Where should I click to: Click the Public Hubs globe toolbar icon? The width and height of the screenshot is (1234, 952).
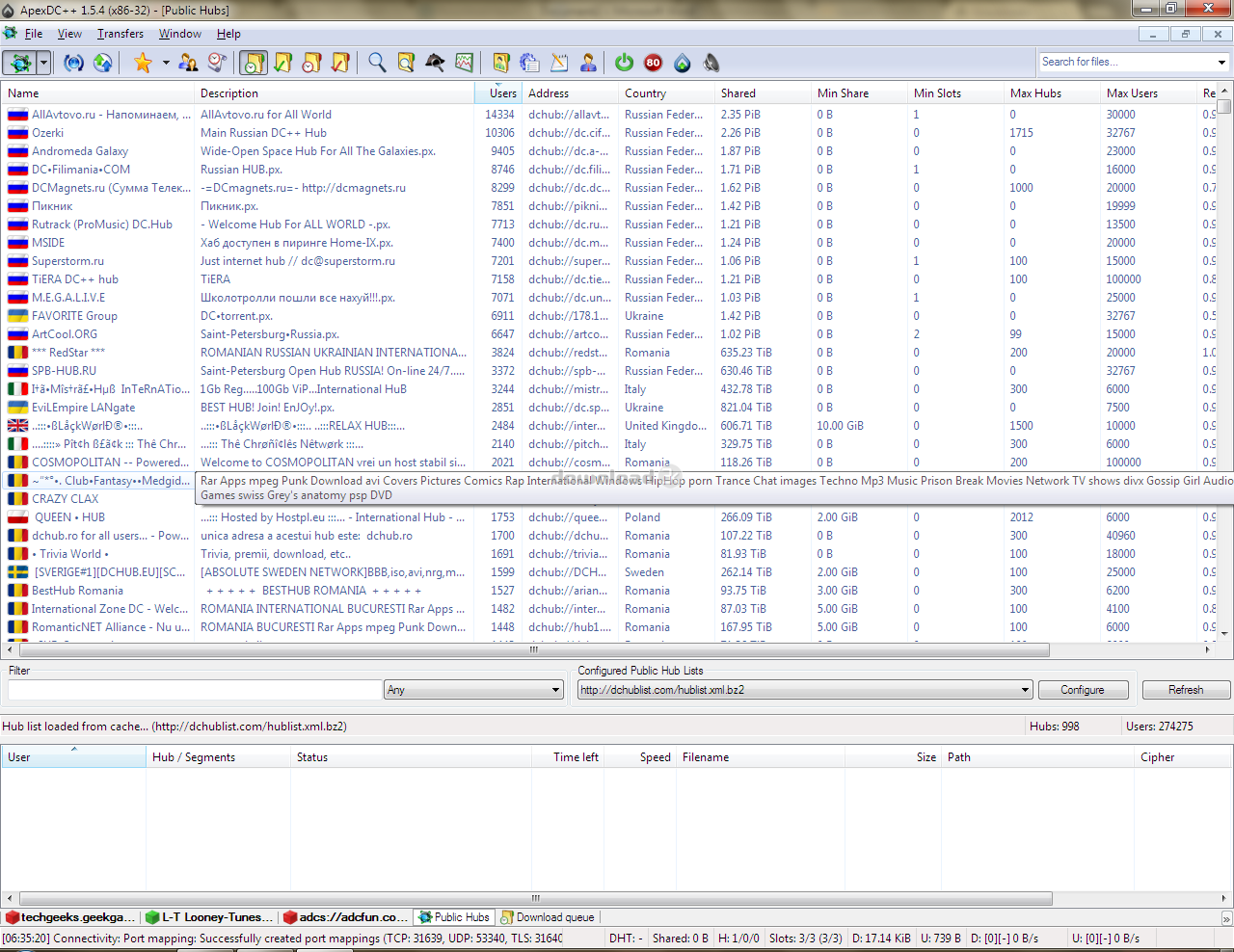point(19,64)
